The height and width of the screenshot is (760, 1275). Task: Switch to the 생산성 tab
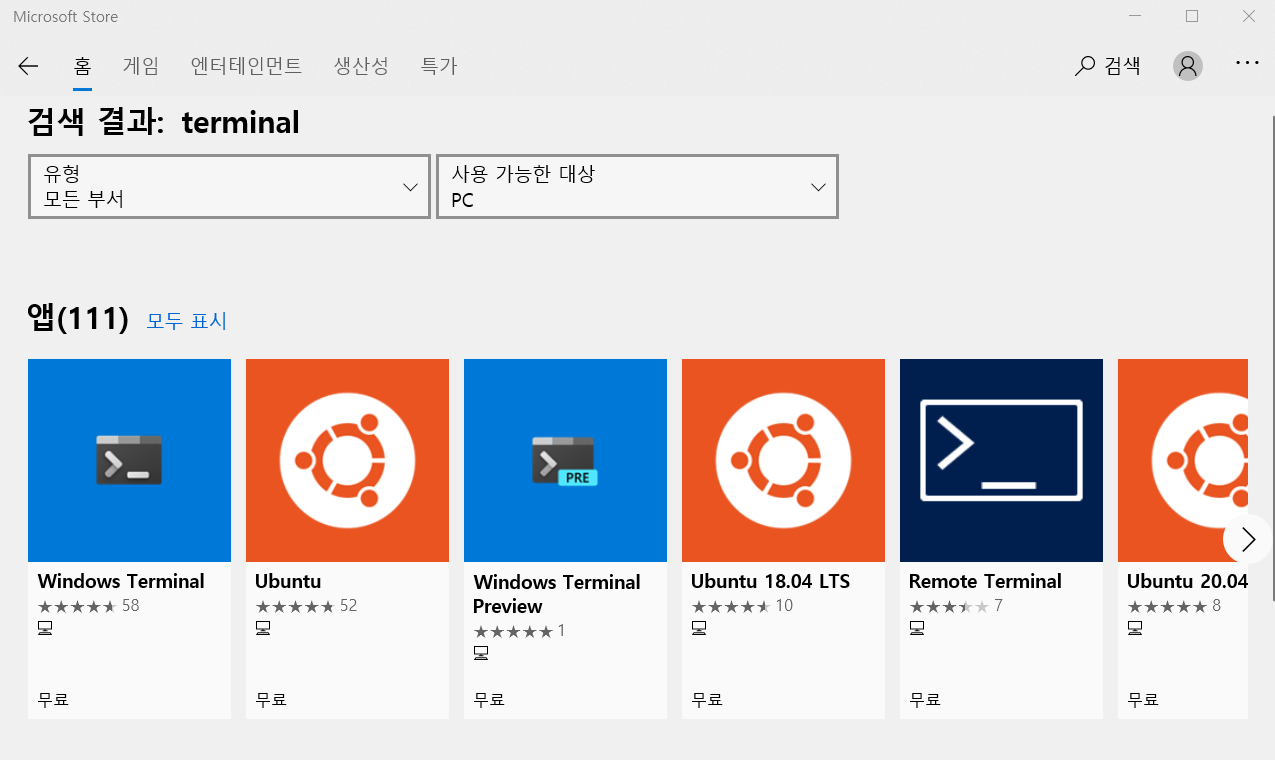361,66
